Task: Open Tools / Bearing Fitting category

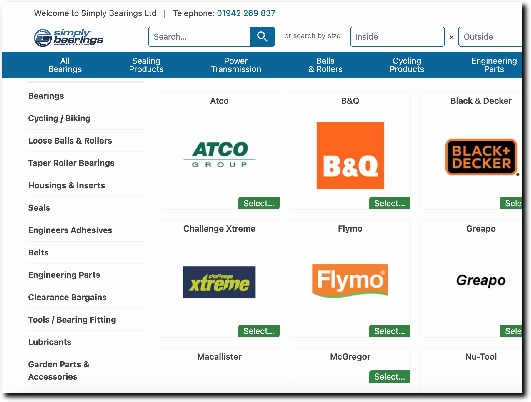Action: pyautogui.click(x=72, y=320)
